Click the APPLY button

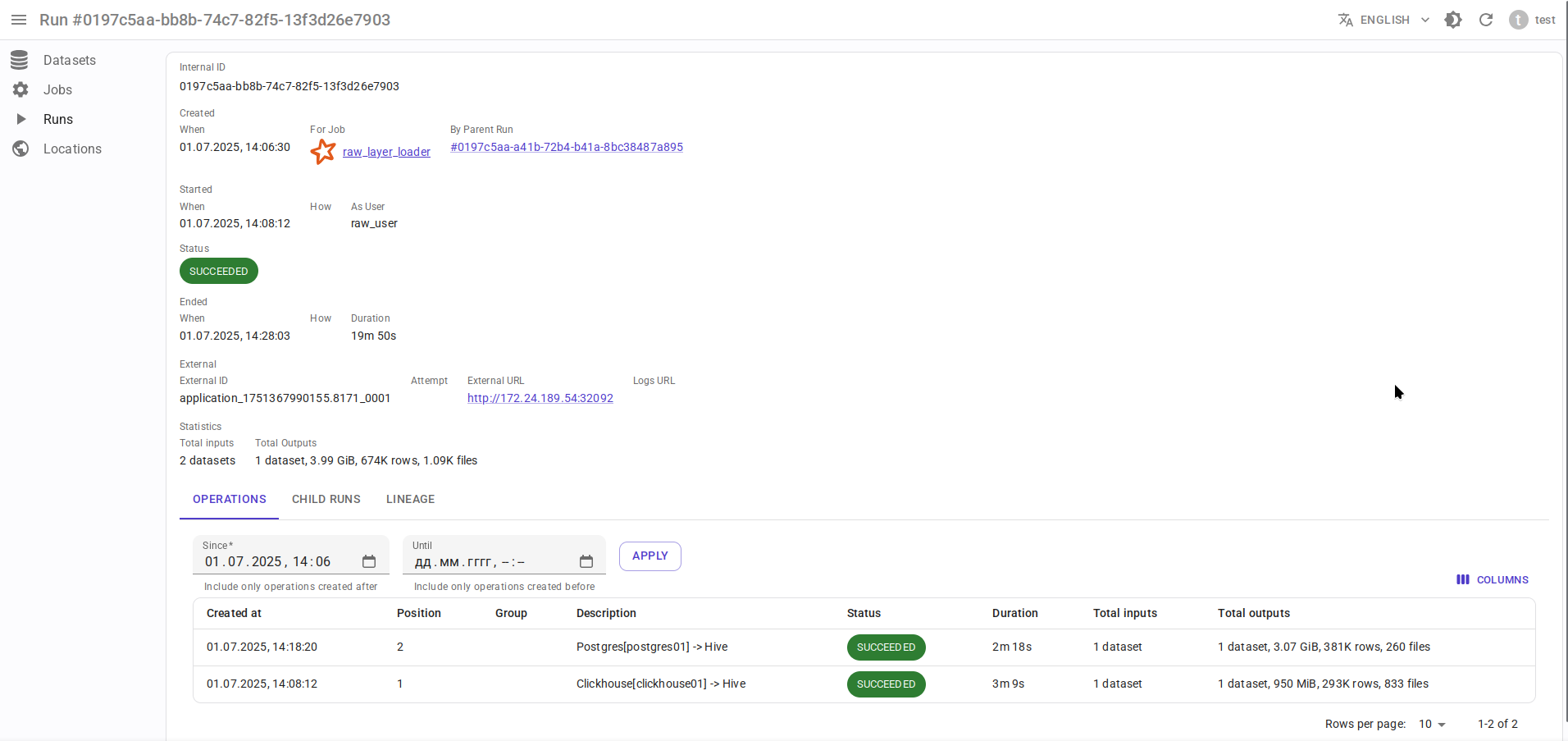[x=650, y=556]
